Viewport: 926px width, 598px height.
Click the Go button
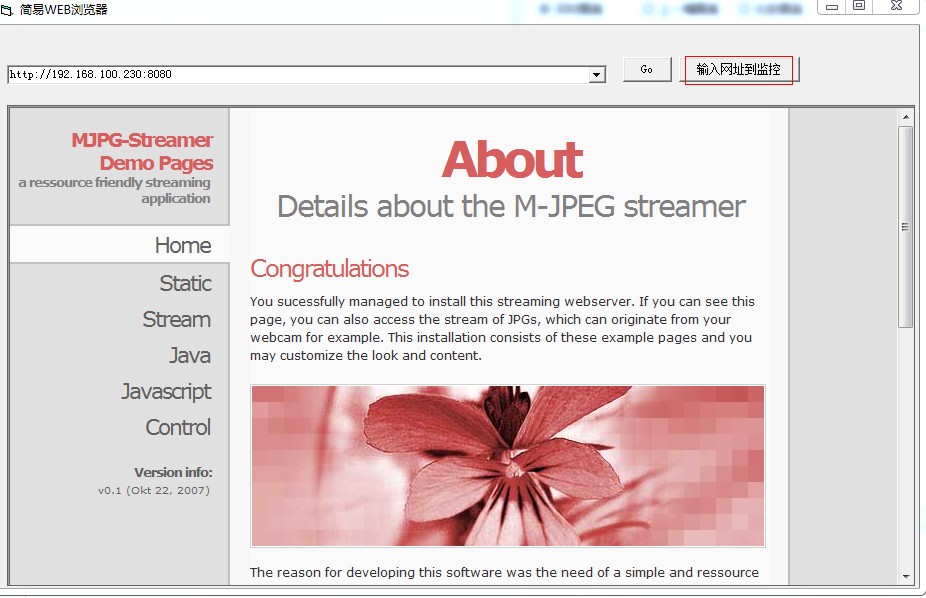coord(647,69)
